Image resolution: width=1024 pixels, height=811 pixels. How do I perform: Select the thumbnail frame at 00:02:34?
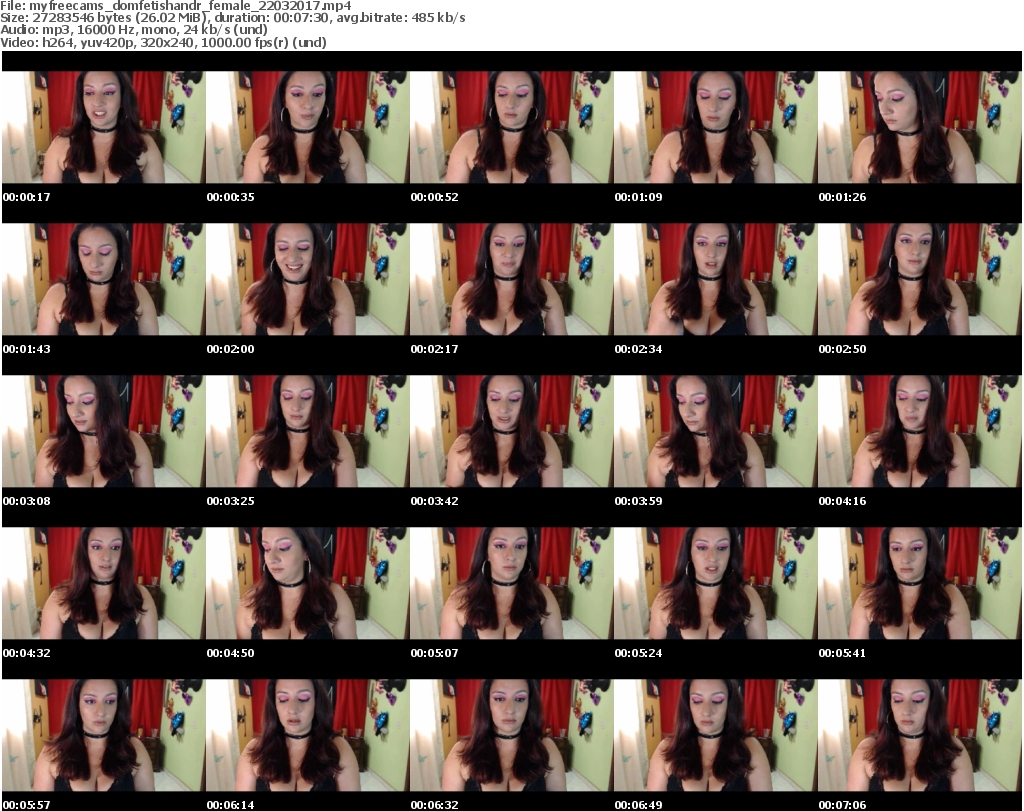tap(716, 279)
